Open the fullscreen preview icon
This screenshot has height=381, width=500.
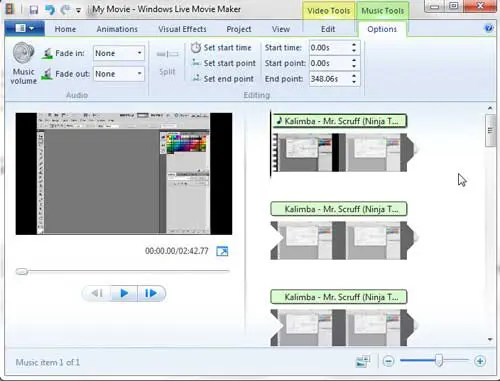pyautogui.click(x=222, y=251)
